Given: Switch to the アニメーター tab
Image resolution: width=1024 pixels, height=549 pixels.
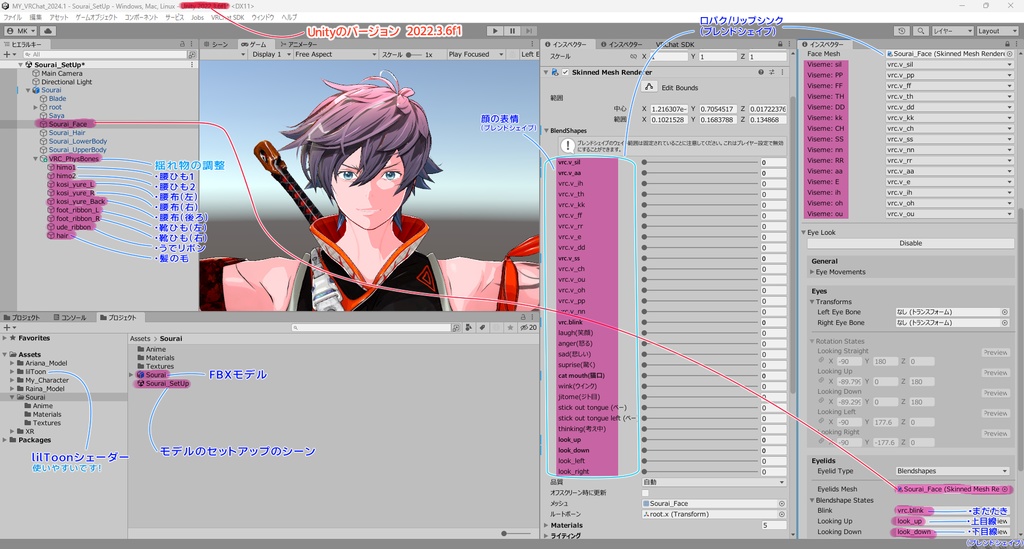Looking at the screenshot, I should click(x=298, y=44).
